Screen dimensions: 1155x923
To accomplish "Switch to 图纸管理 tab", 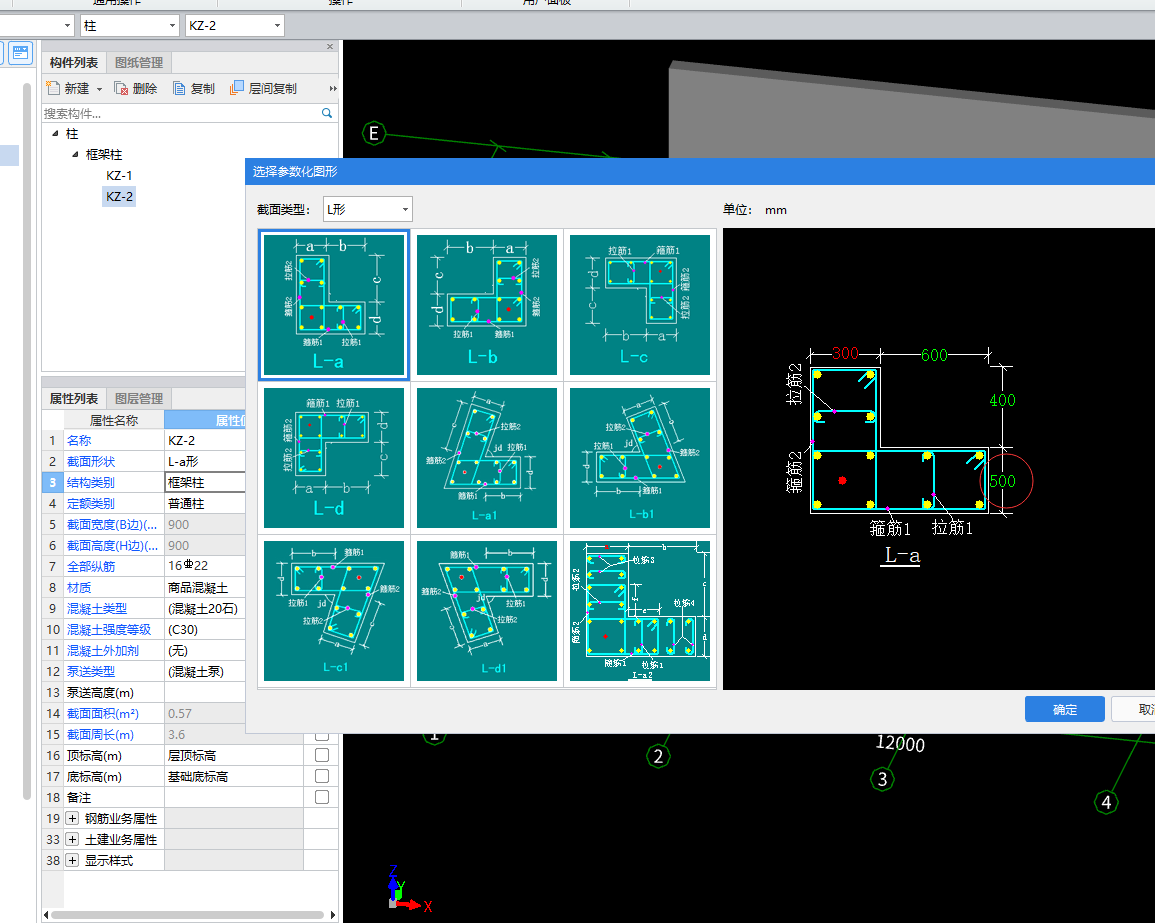I will pos(139,63).
